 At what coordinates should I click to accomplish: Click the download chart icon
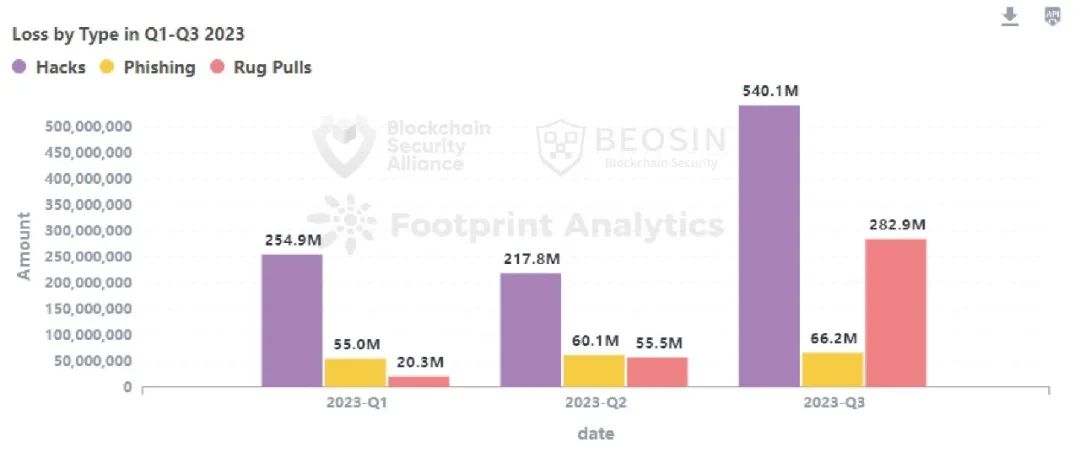[1010, 17]
